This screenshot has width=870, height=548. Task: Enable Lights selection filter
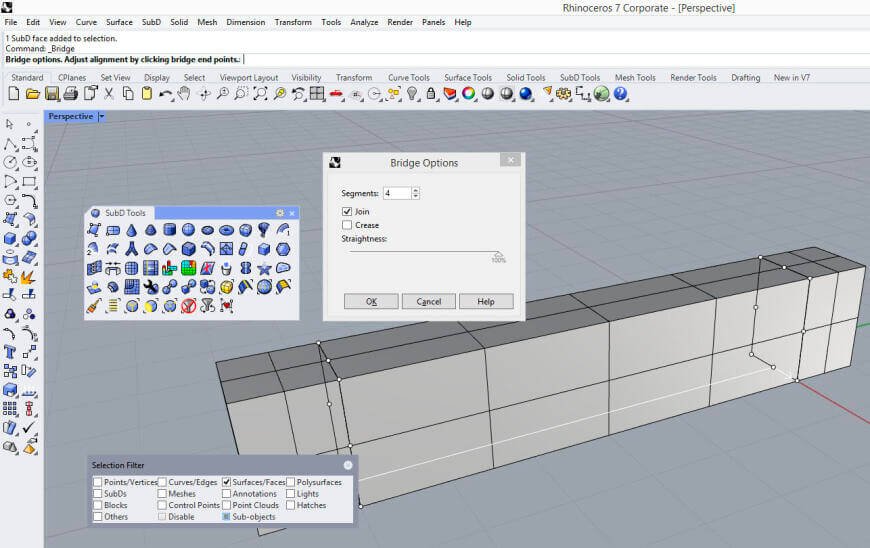[x=290, y=494]
